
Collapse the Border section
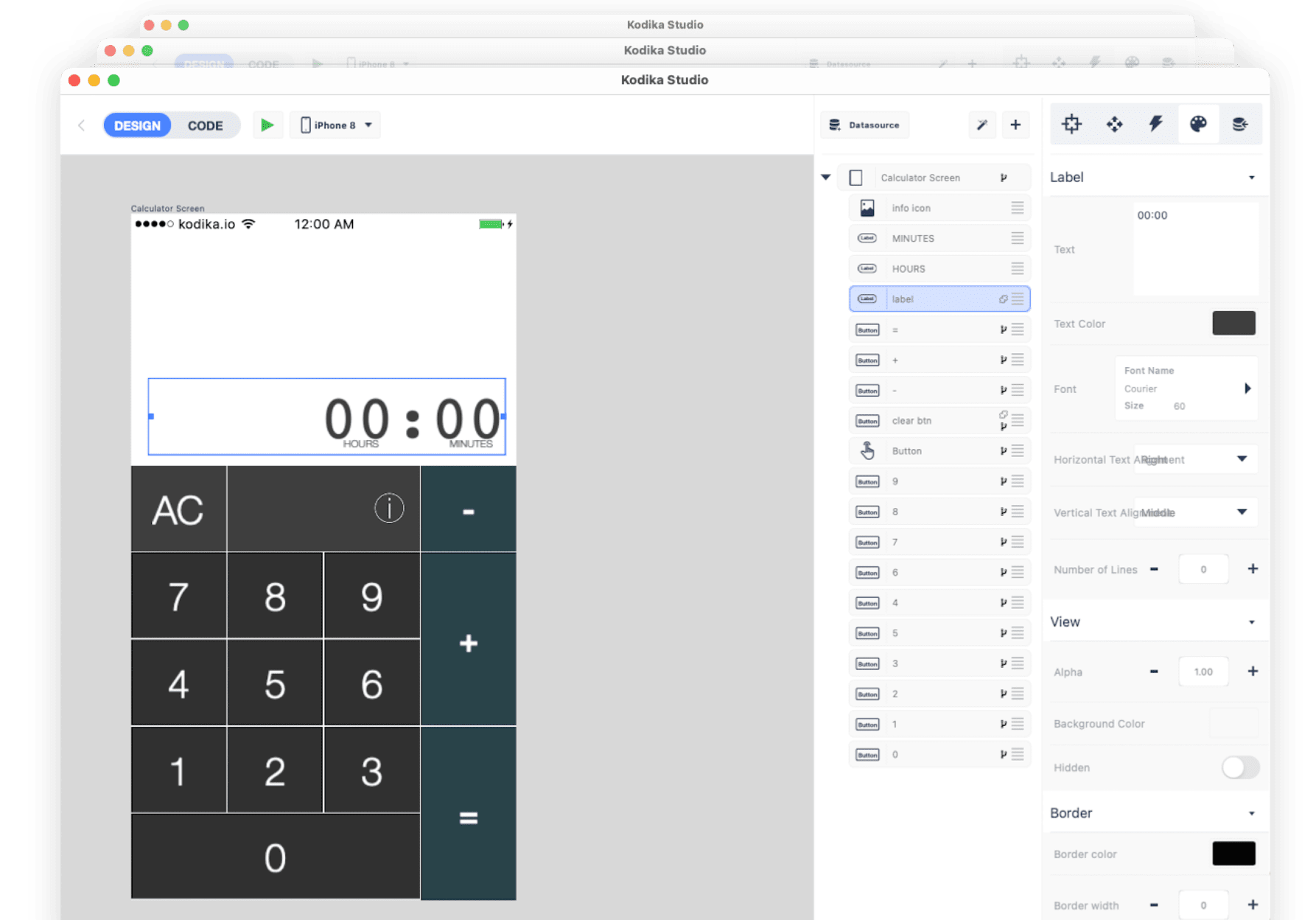click(1251, 813)
